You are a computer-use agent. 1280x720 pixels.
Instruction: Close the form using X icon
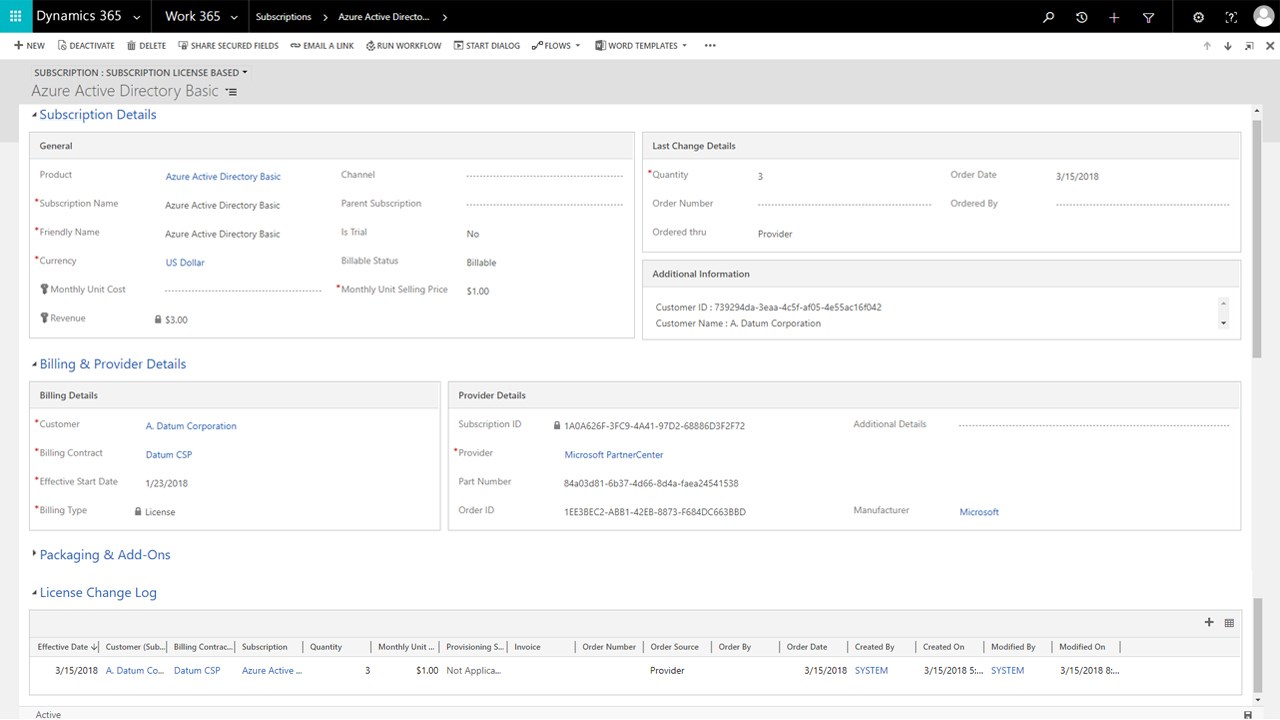coord(1269,46)
